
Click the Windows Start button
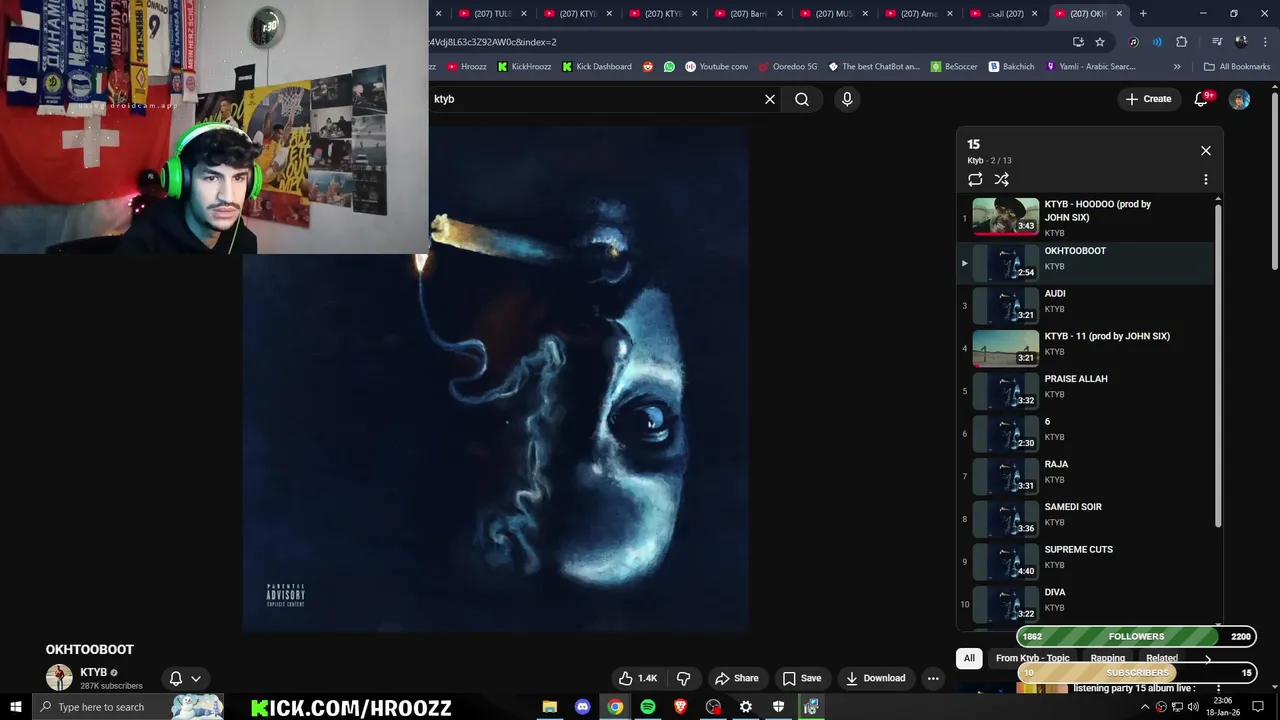click(x=16, y=707)
